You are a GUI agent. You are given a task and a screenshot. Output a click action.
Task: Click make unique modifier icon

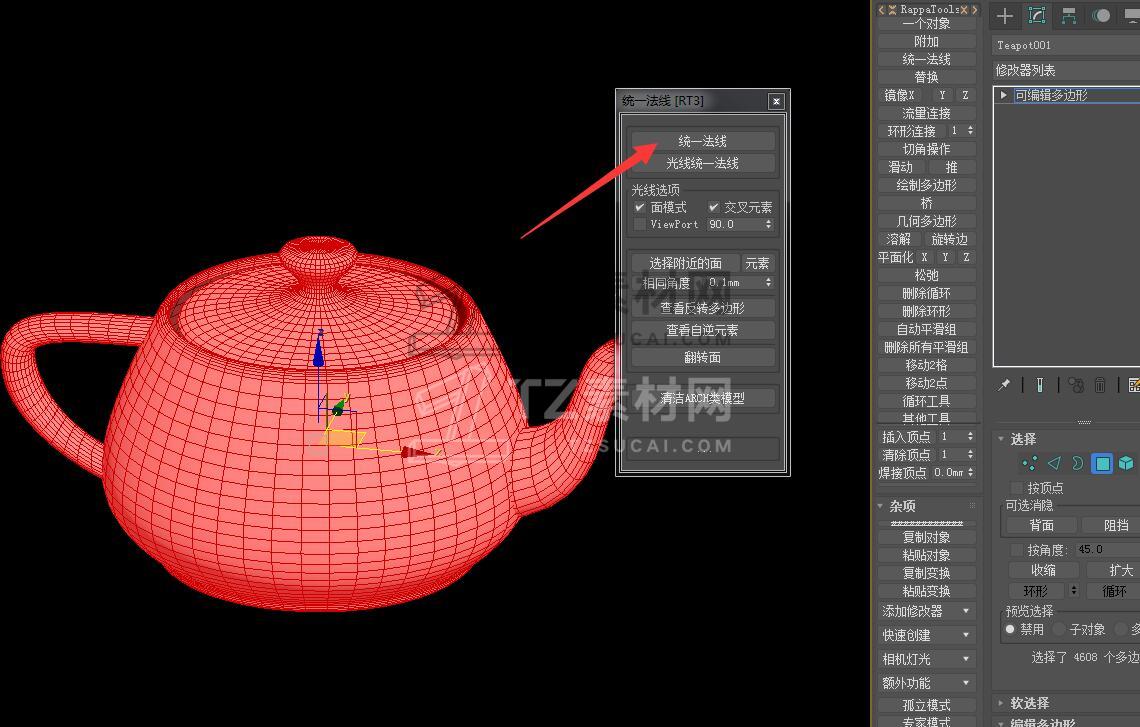click(1075, 385)
